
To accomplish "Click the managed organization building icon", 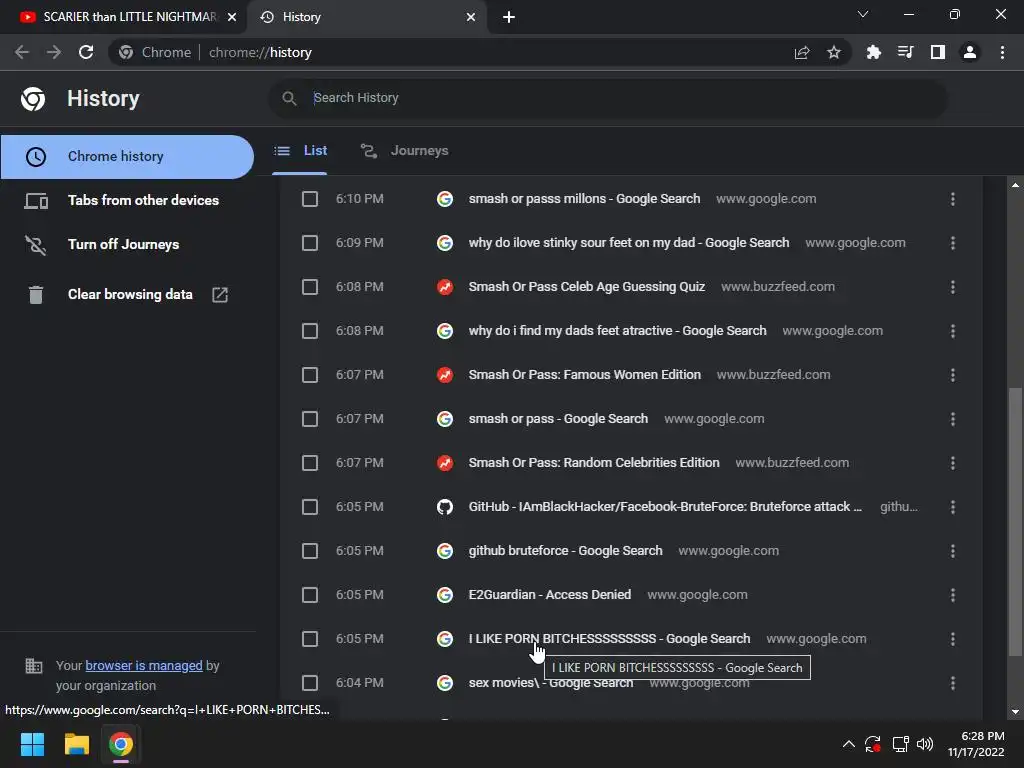I will pos(33,665).
